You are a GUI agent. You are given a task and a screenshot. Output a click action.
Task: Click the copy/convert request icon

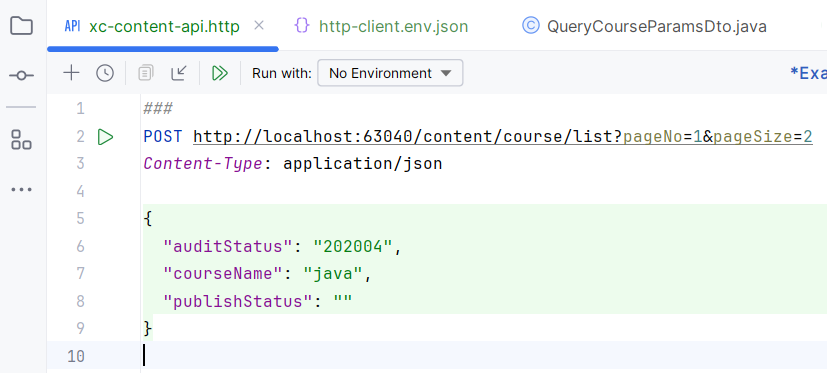(146, 73)
